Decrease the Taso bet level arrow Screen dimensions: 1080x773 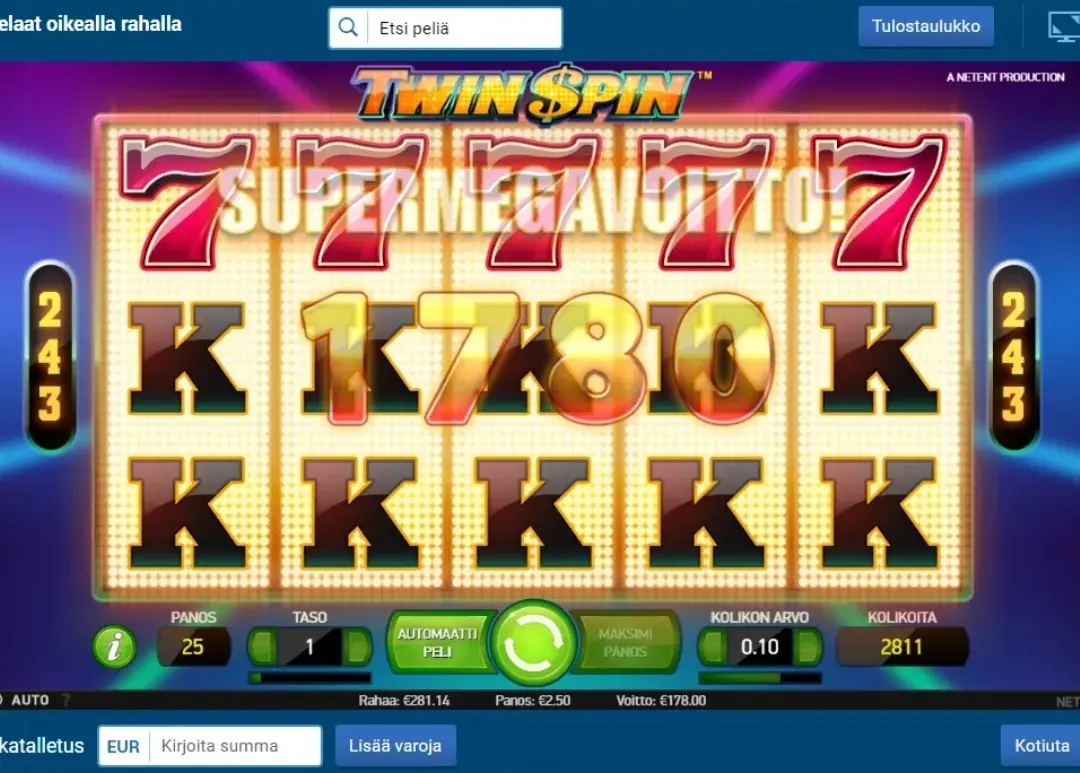262,647
